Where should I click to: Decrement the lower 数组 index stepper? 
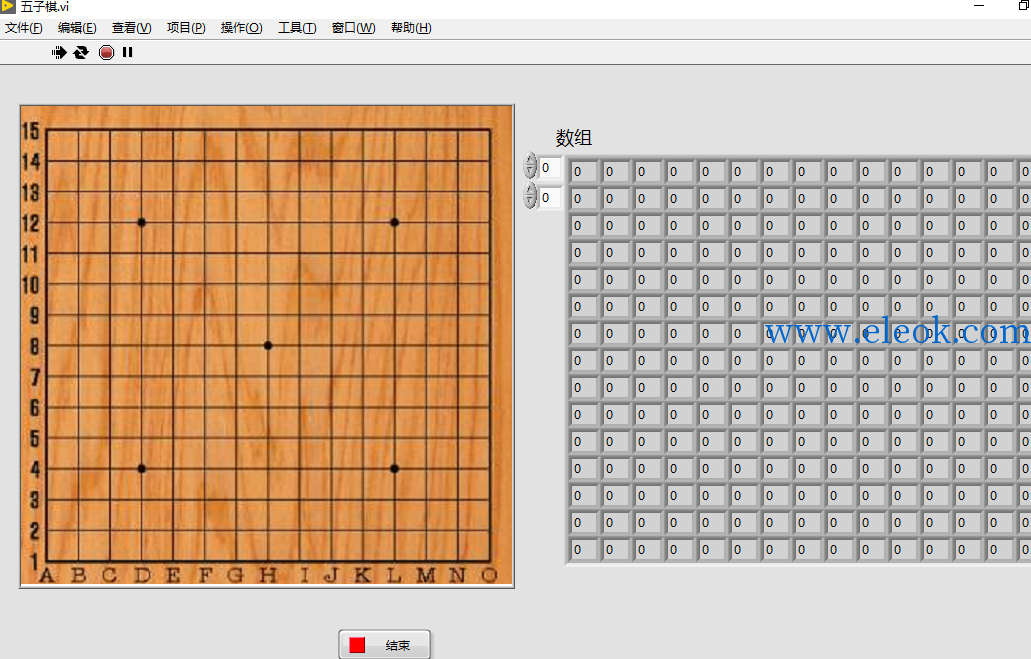531,202
